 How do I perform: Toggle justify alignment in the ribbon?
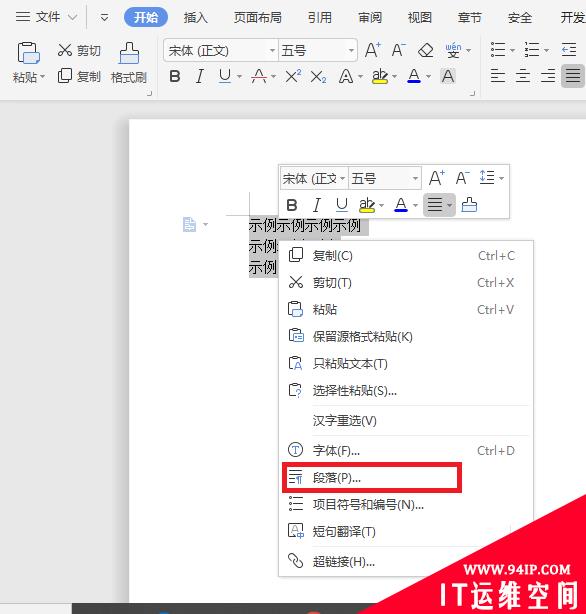pos(573,75)
